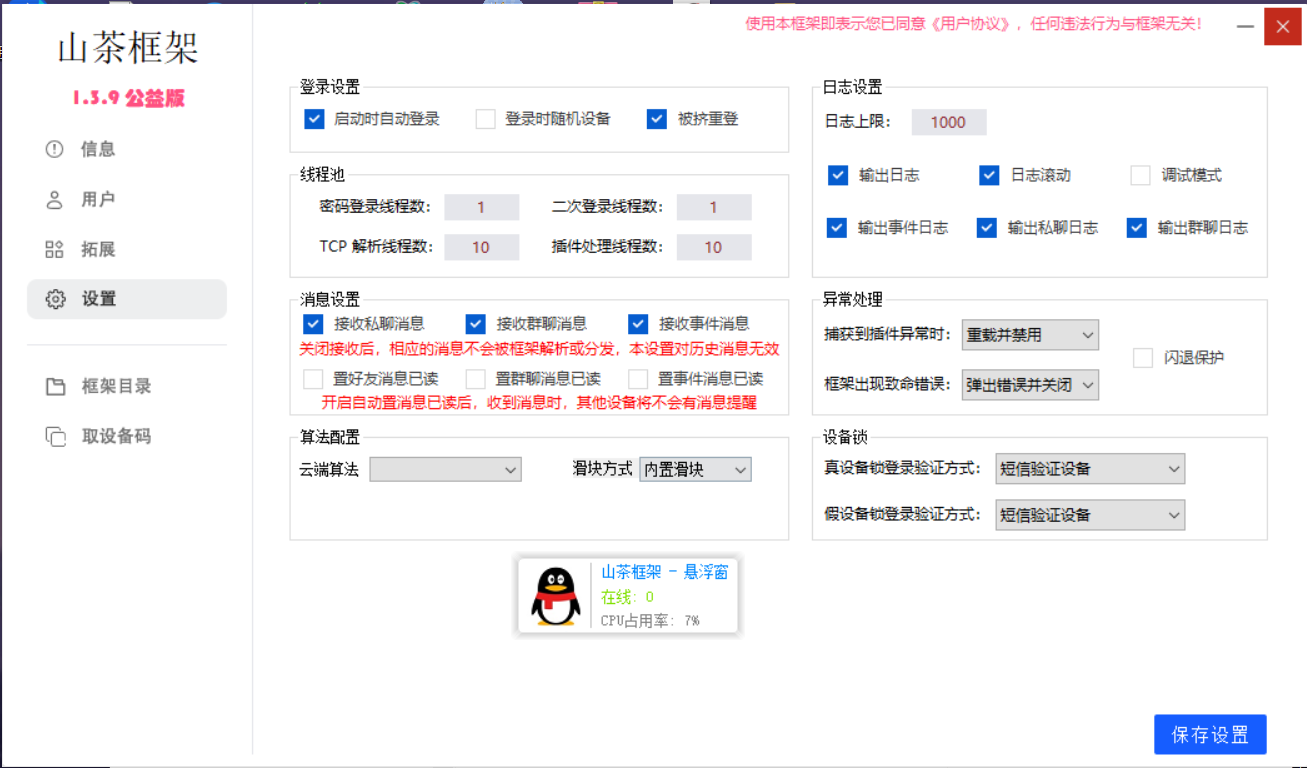Close the window with red X
The height and width of the screenshot is (768, 1307).
pos(1283,26)
